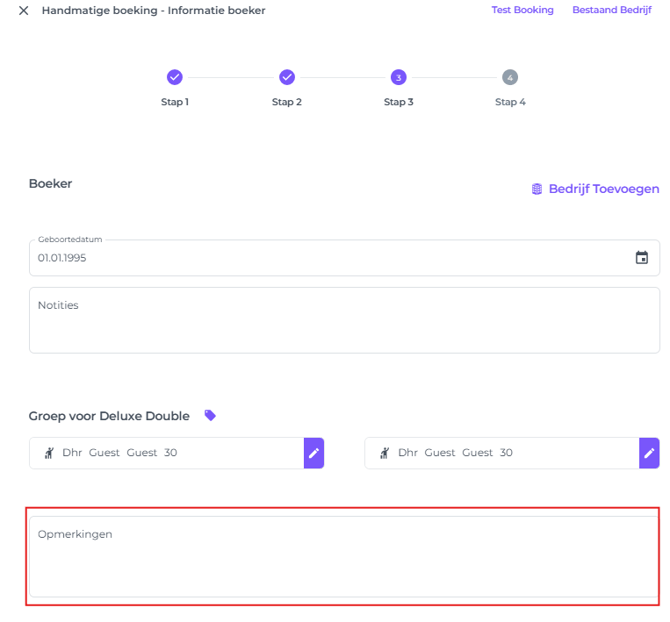Close the Handmatige boeking dialog
Screen dimensions: 670x622
(x=23, y=11)
